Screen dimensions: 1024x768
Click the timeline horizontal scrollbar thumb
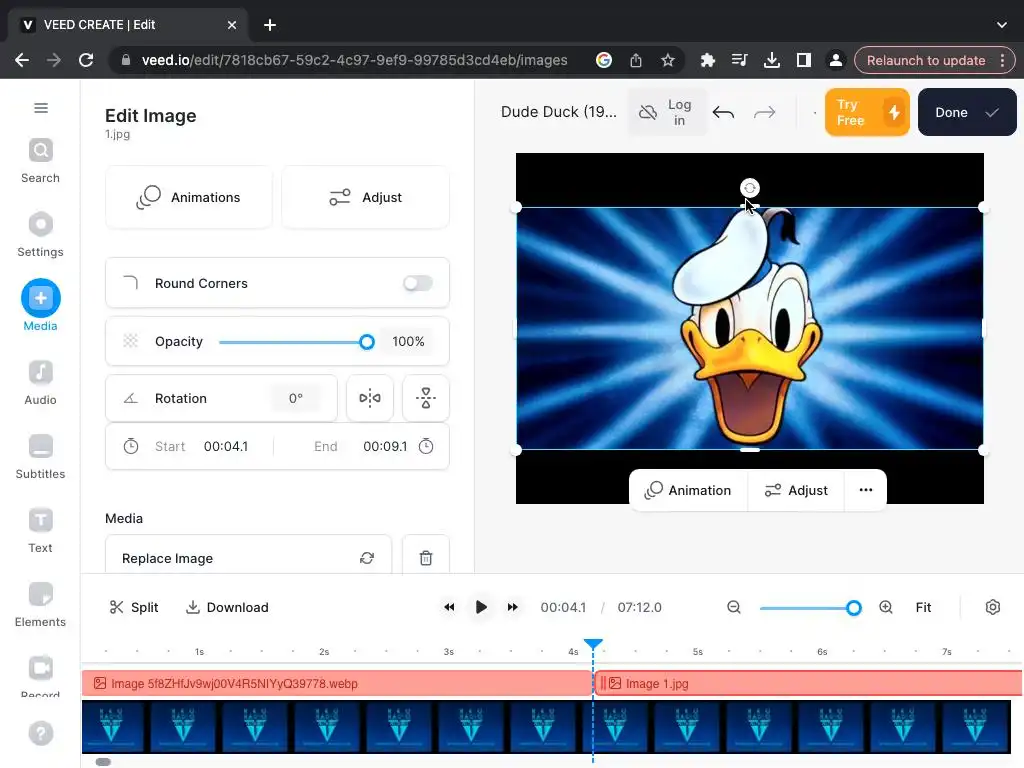point(103,761)
